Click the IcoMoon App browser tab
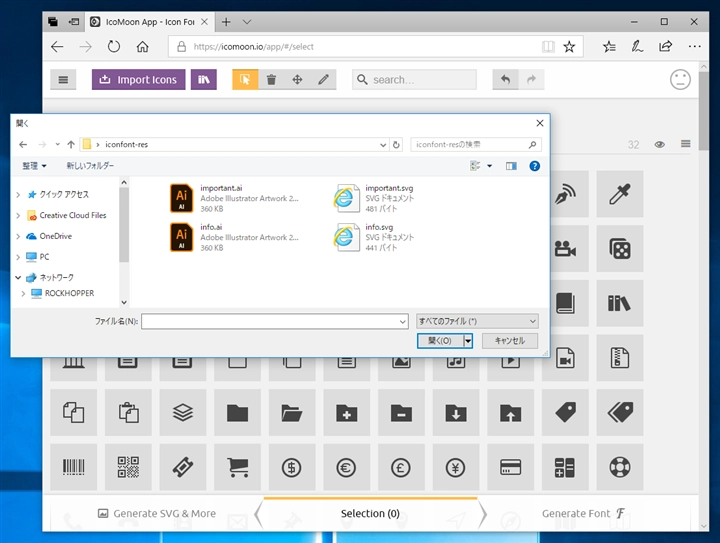The width and height of the screenshot is (720, 543). pos(149,22)
